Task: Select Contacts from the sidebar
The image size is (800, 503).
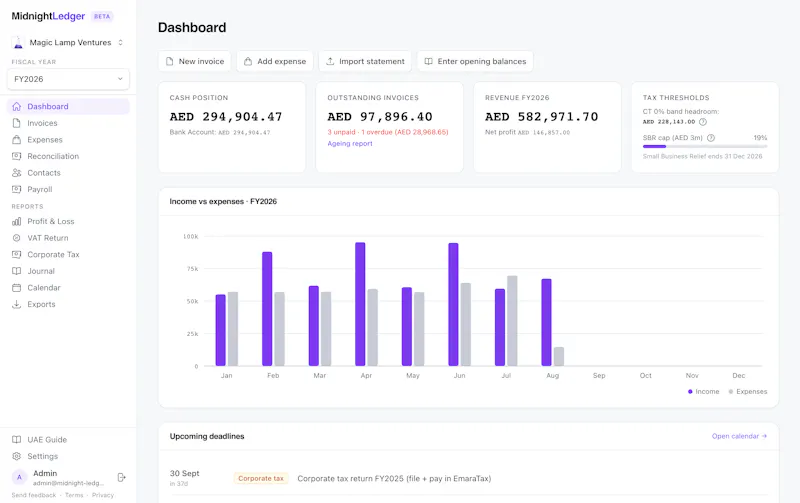Action: (68, 172)
